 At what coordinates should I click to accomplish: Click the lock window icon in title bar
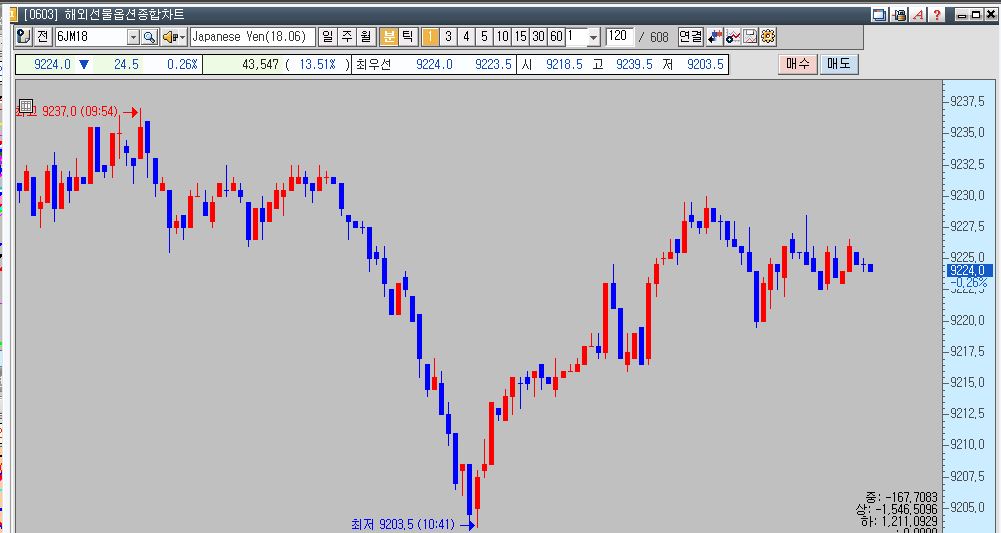click(x=899, y=14)
